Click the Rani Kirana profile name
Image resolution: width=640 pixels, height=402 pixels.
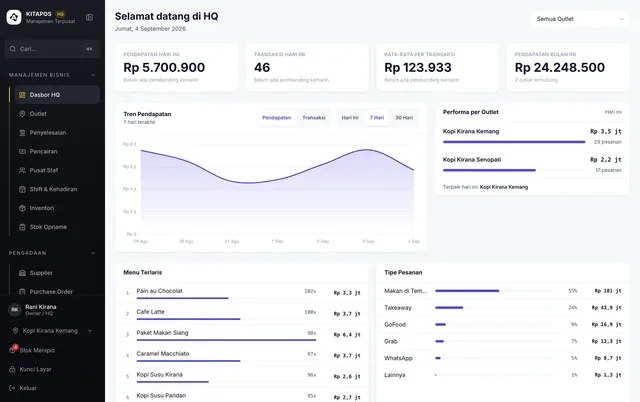[x=41, y=306]
